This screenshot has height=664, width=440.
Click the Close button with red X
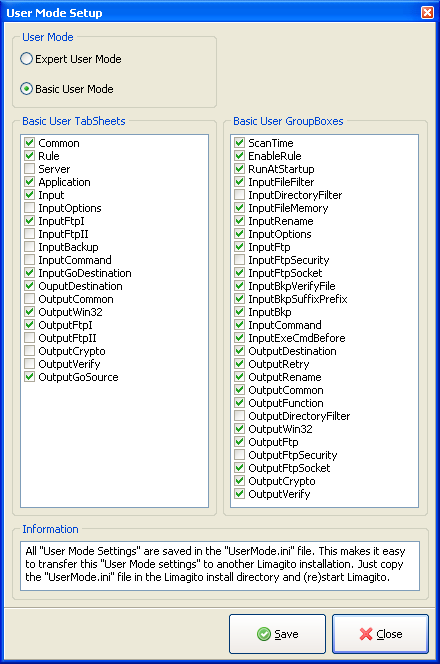(x=380, y=634)
